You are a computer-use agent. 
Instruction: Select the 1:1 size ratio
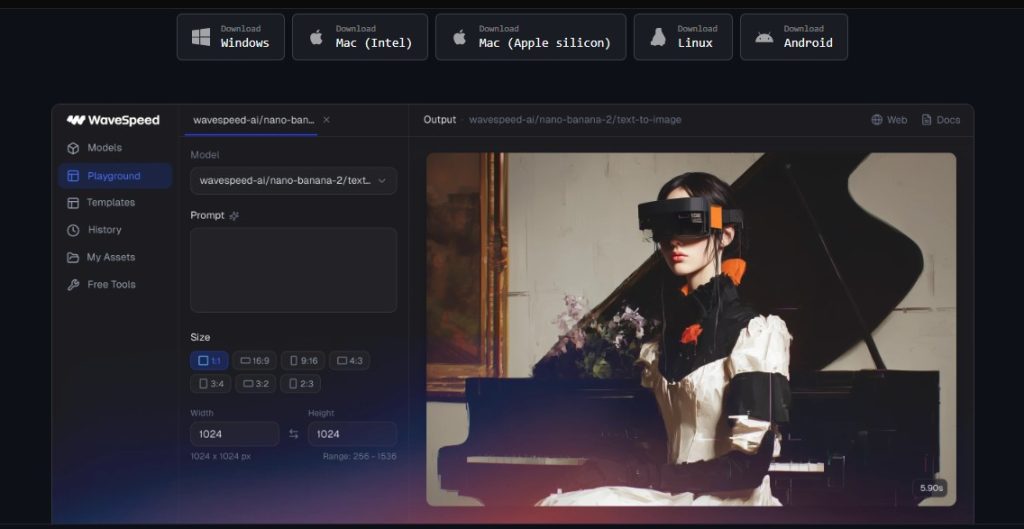(209, 361)
